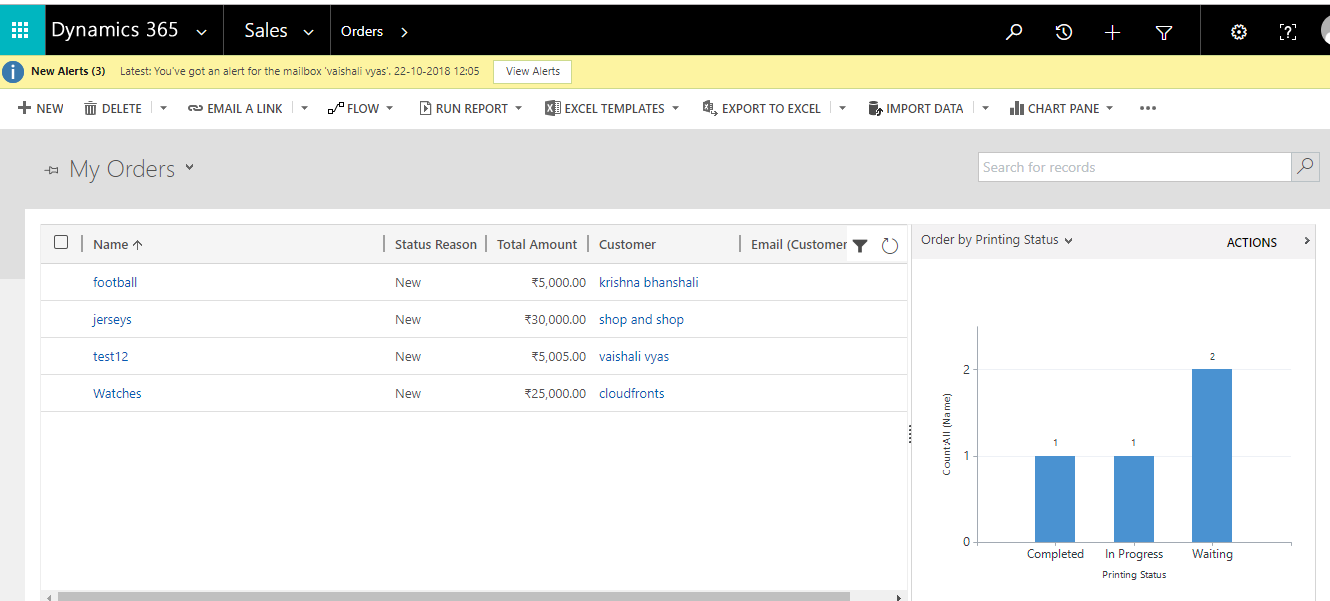Expand the Sales area dropdown
This screenshot has width=1330, height=601.
pyautogui.click(x=309, y=33)
